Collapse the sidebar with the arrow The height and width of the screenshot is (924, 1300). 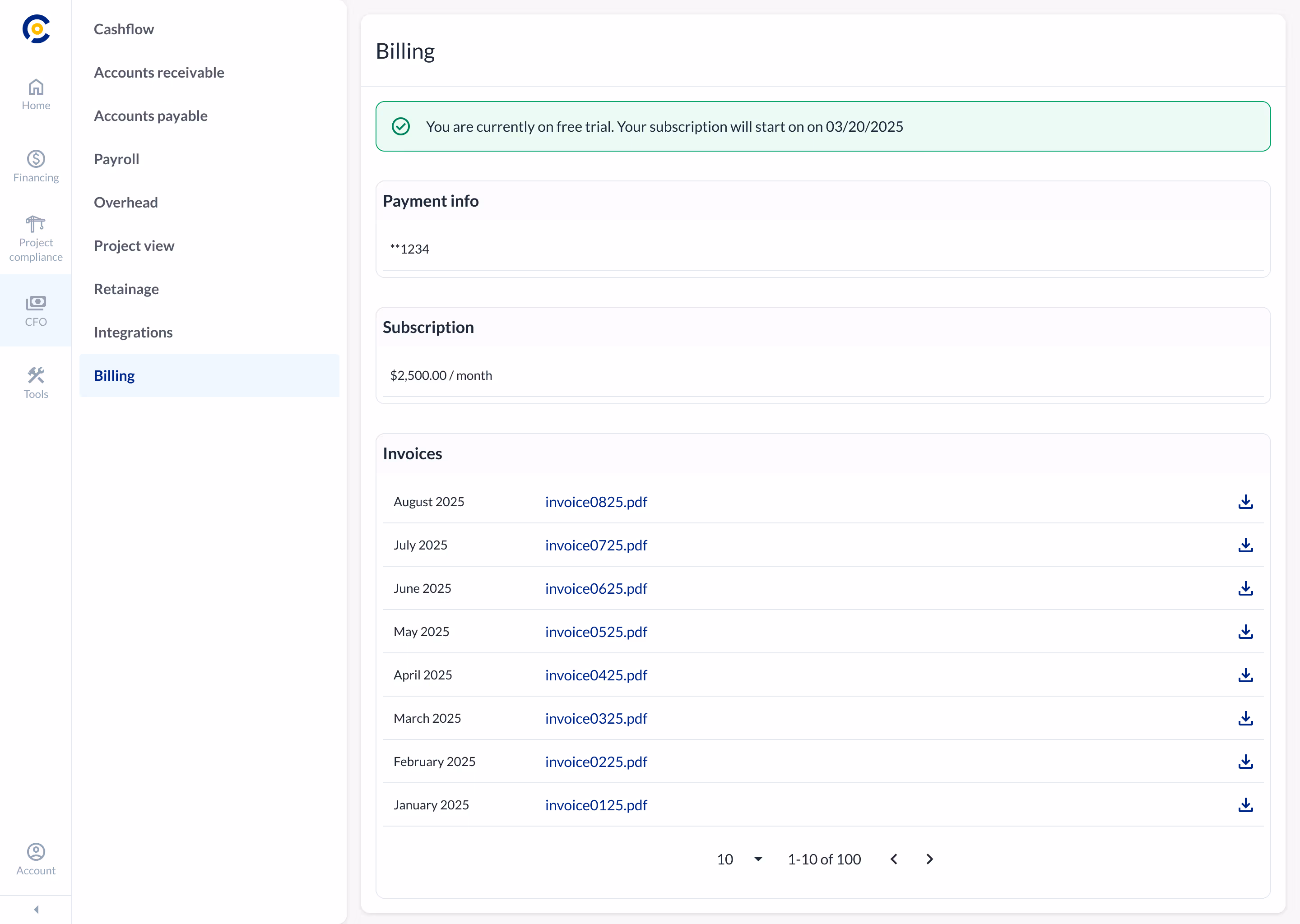(36, 909)
